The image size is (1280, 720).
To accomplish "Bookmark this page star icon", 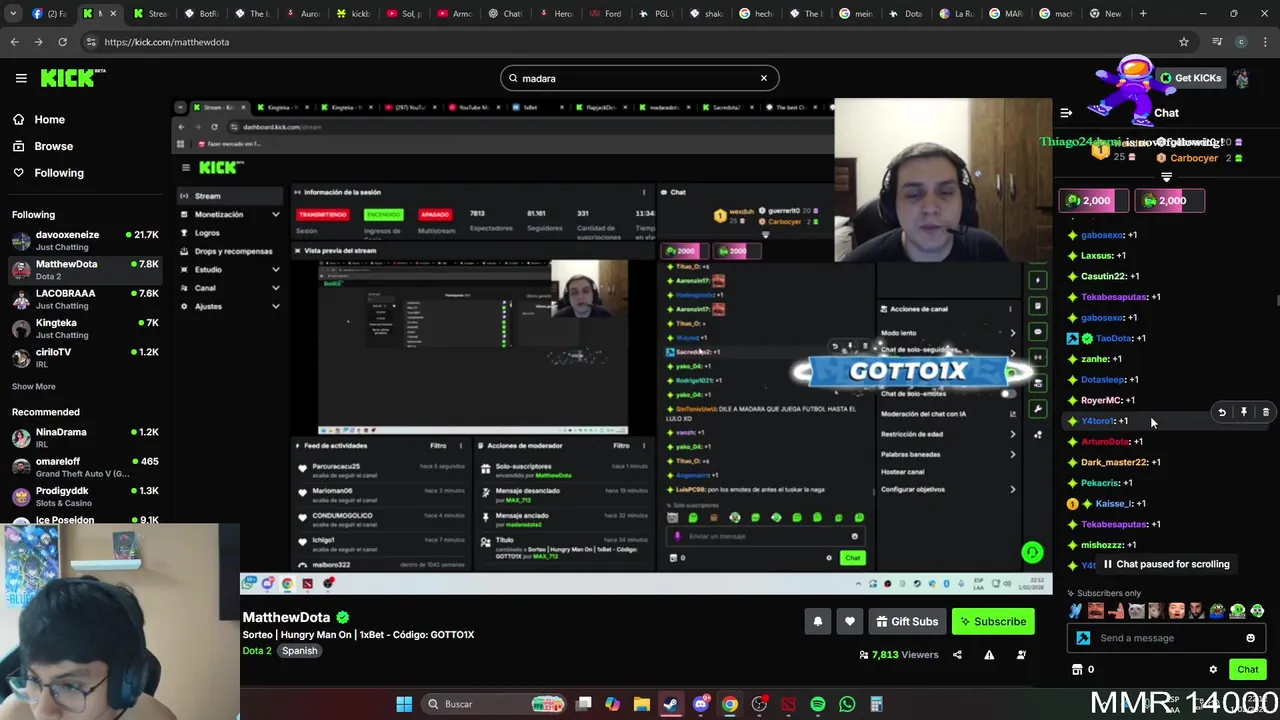I will pos(1184,42).
